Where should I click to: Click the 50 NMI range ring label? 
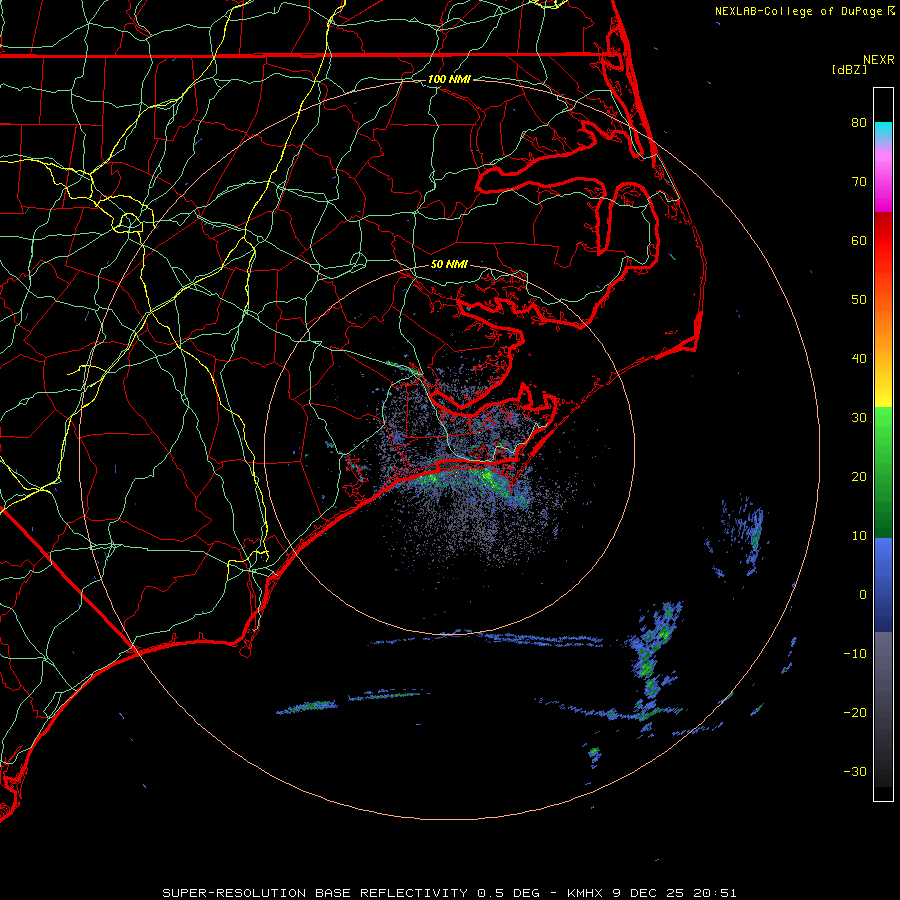click(449, 264)
